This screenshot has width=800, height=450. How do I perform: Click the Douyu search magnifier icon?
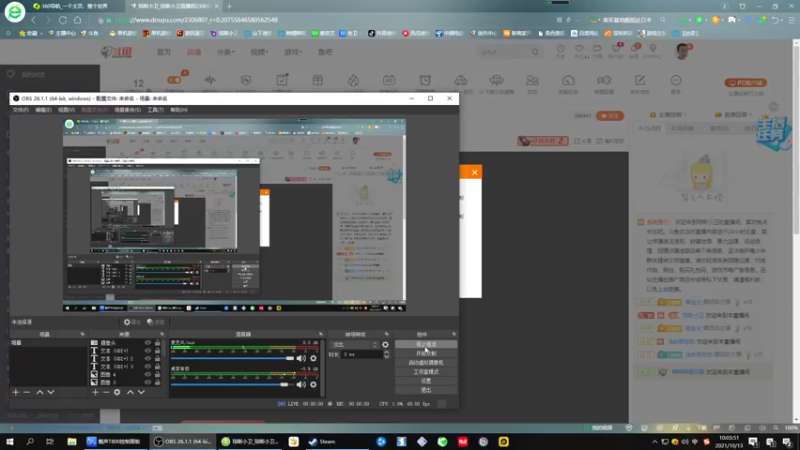click(x=535, y=52)
